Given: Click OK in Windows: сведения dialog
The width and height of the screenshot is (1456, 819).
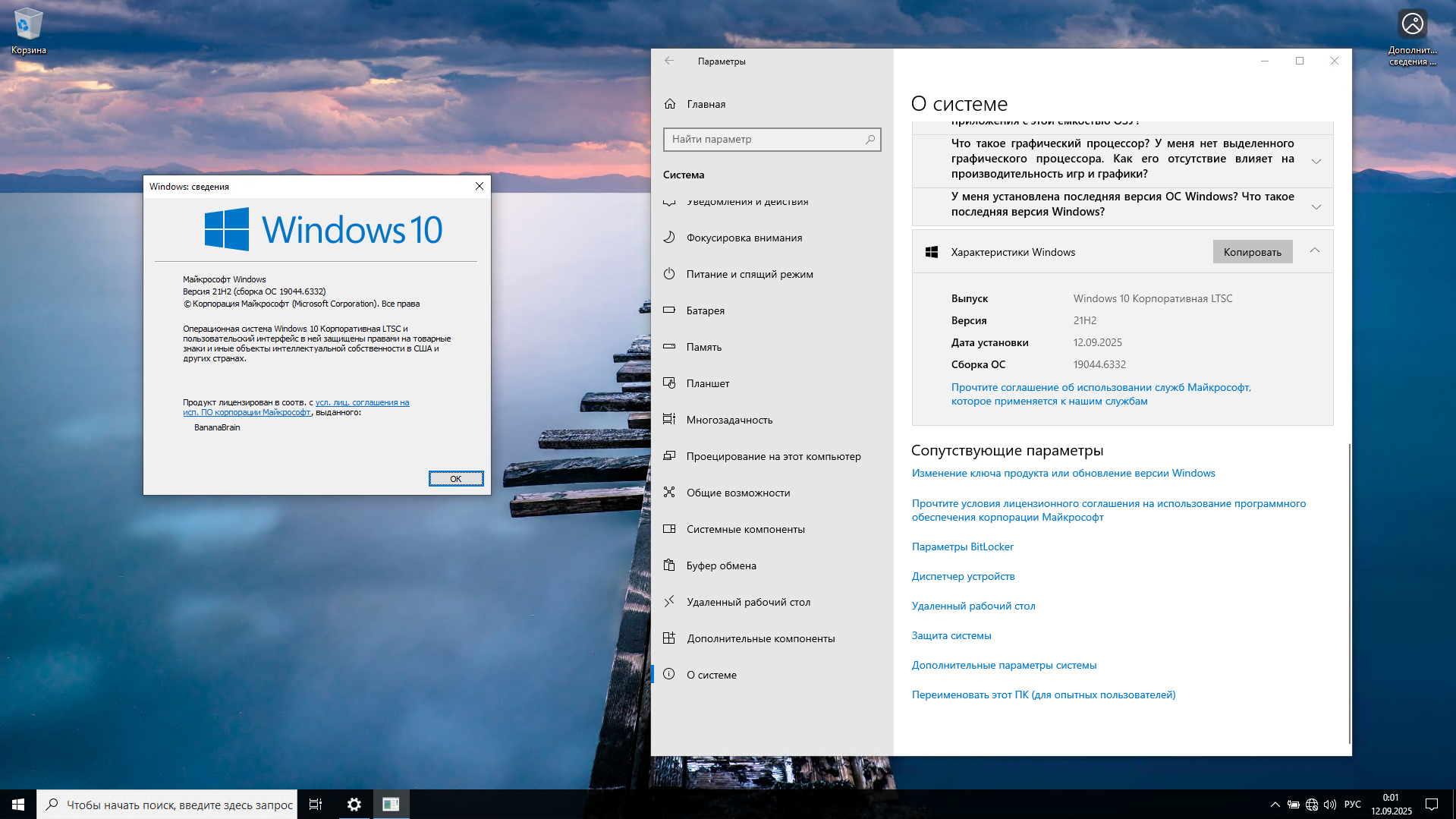Looking at the screenshot, I should click(456, 478).
